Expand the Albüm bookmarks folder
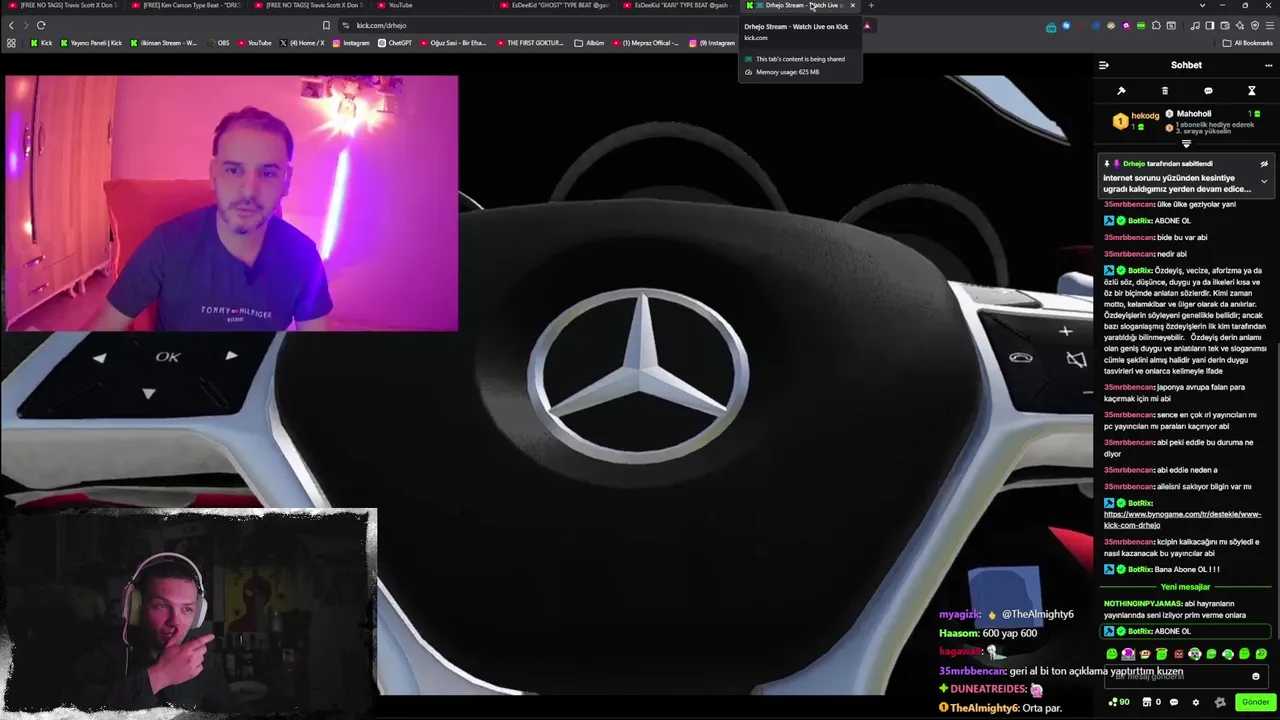This screenshot has width=1280, height=720. point(590,43)
